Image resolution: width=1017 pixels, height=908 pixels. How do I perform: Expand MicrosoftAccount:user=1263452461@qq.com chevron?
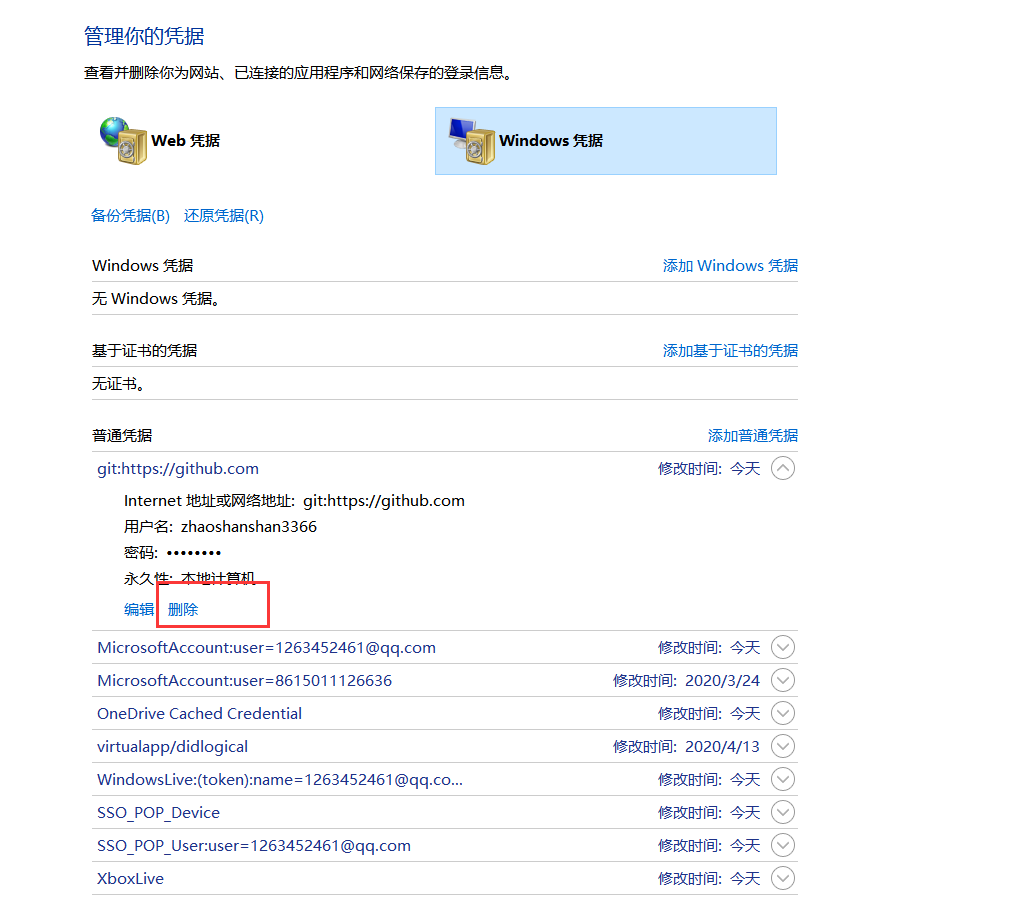(783, 647)
